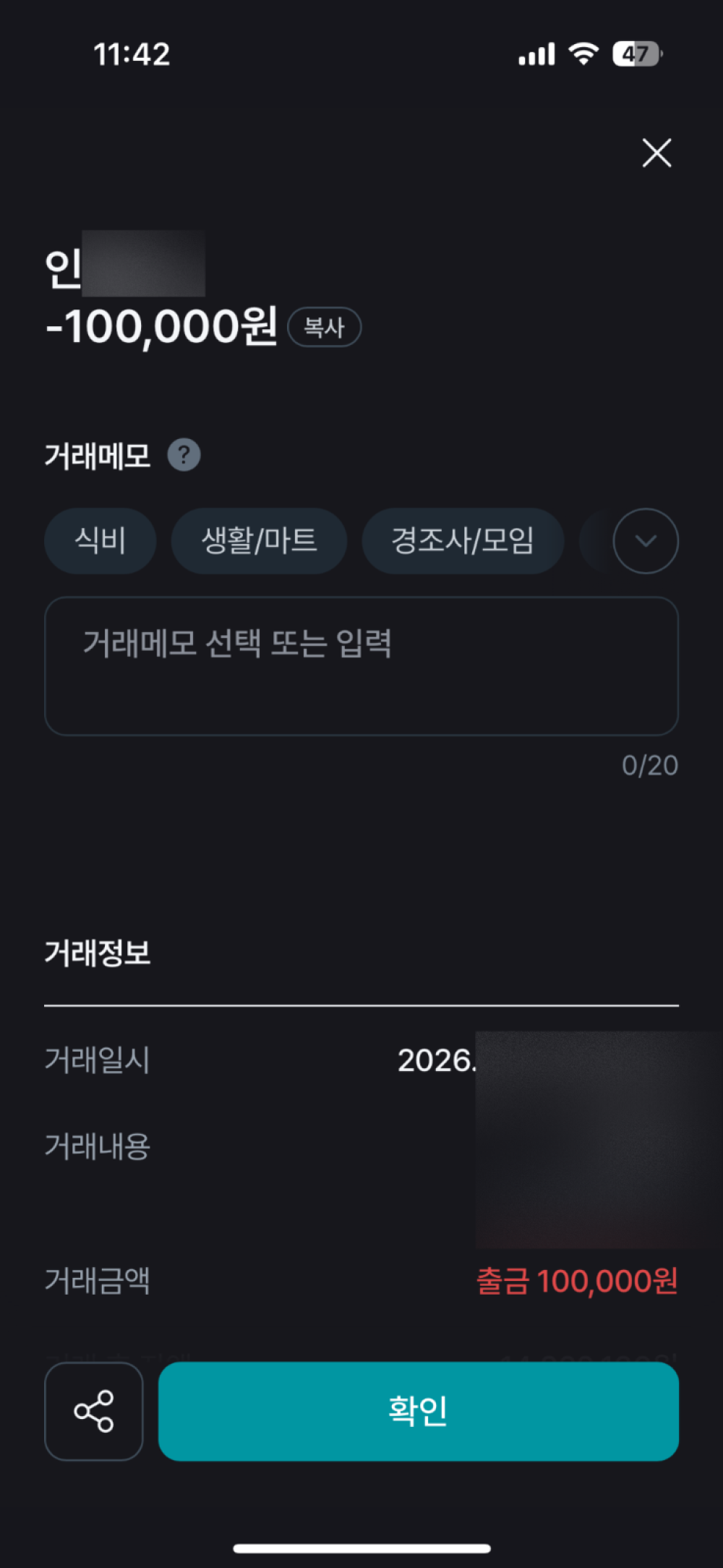This screenshot has width=723, height=1568.
Task: Tap the red 출금 100,000원 value
Action: pos(577,1281)
